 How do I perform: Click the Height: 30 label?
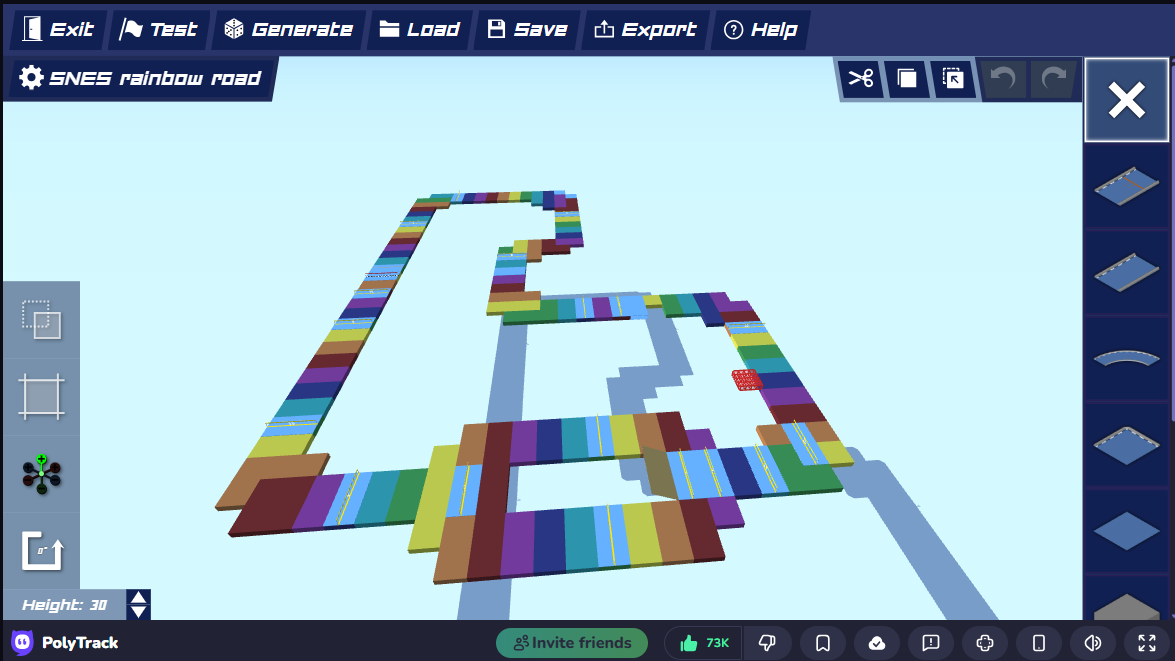[64, 605]
